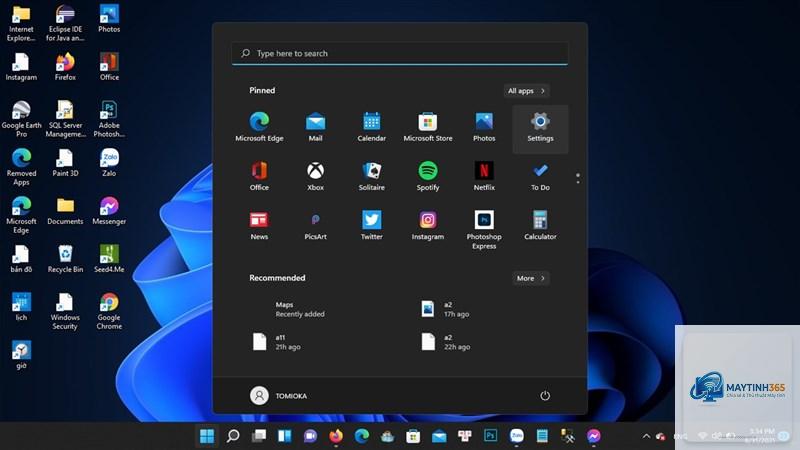This screenshot has width=800, height=450.
Task: Start the Solitaire game
Action: (x=371, y=176)
